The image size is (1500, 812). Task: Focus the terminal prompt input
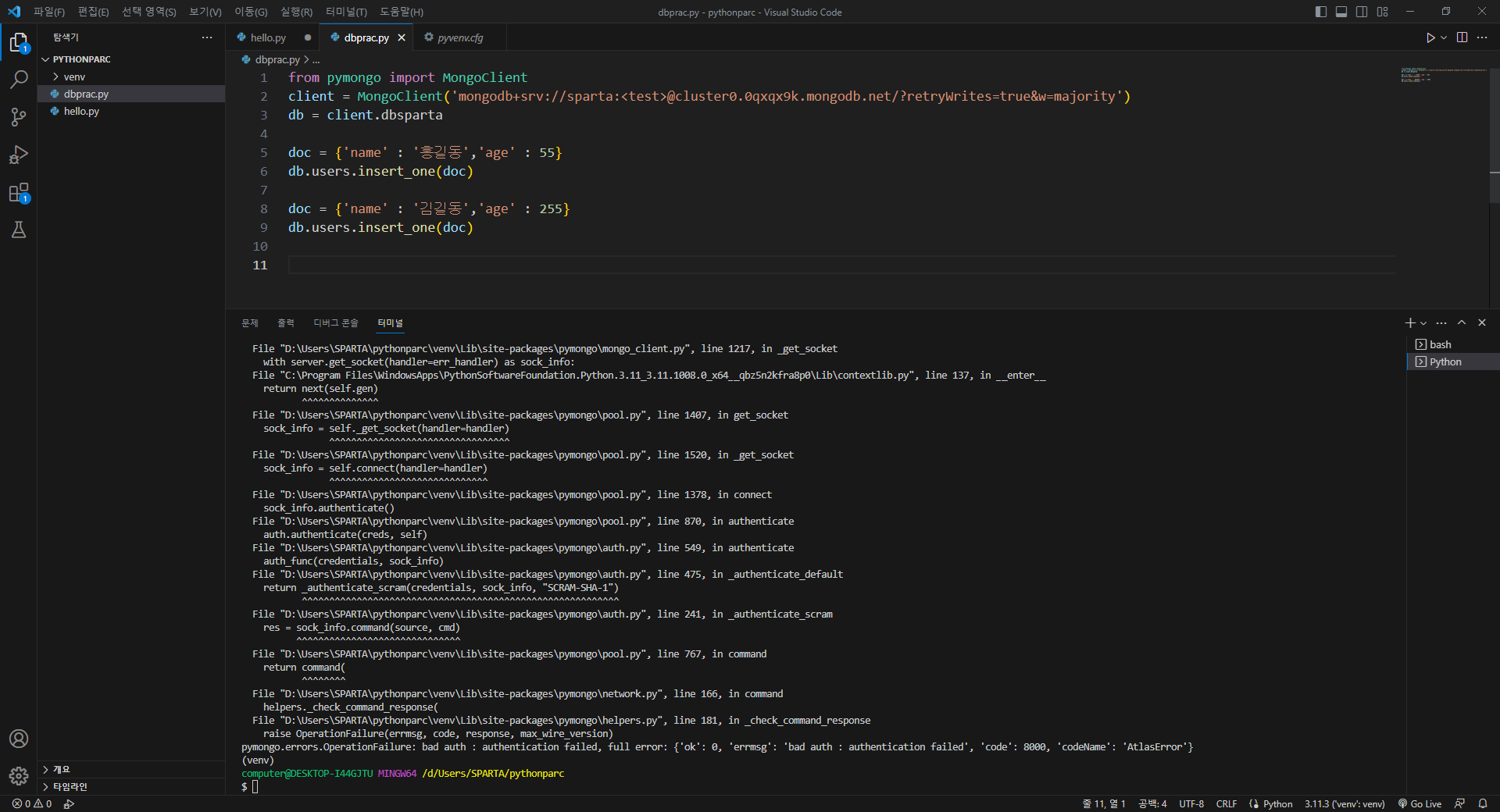tap(255, 786)
